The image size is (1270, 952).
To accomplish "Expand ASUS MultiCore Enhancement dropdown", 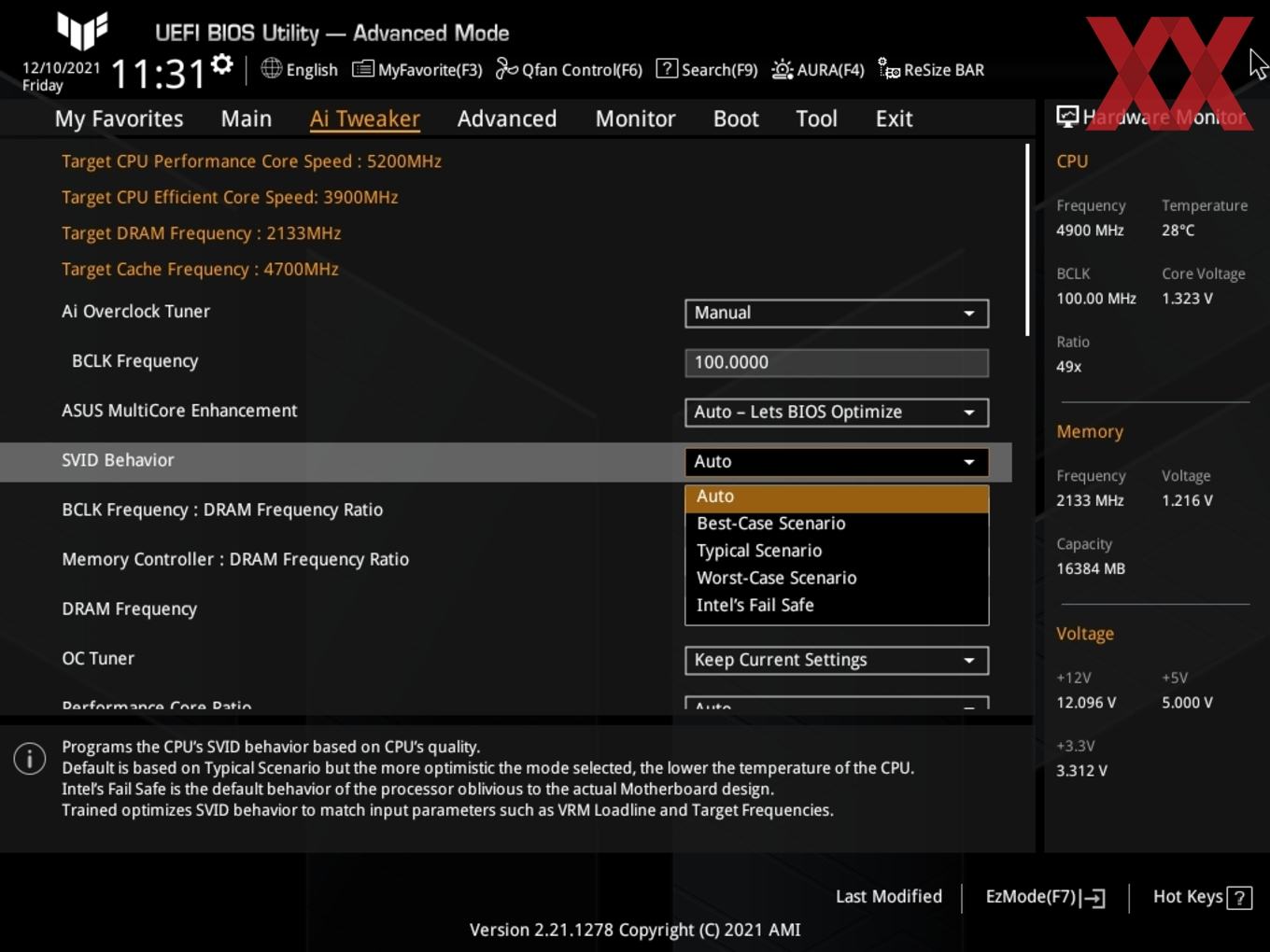I will (837, 413).
